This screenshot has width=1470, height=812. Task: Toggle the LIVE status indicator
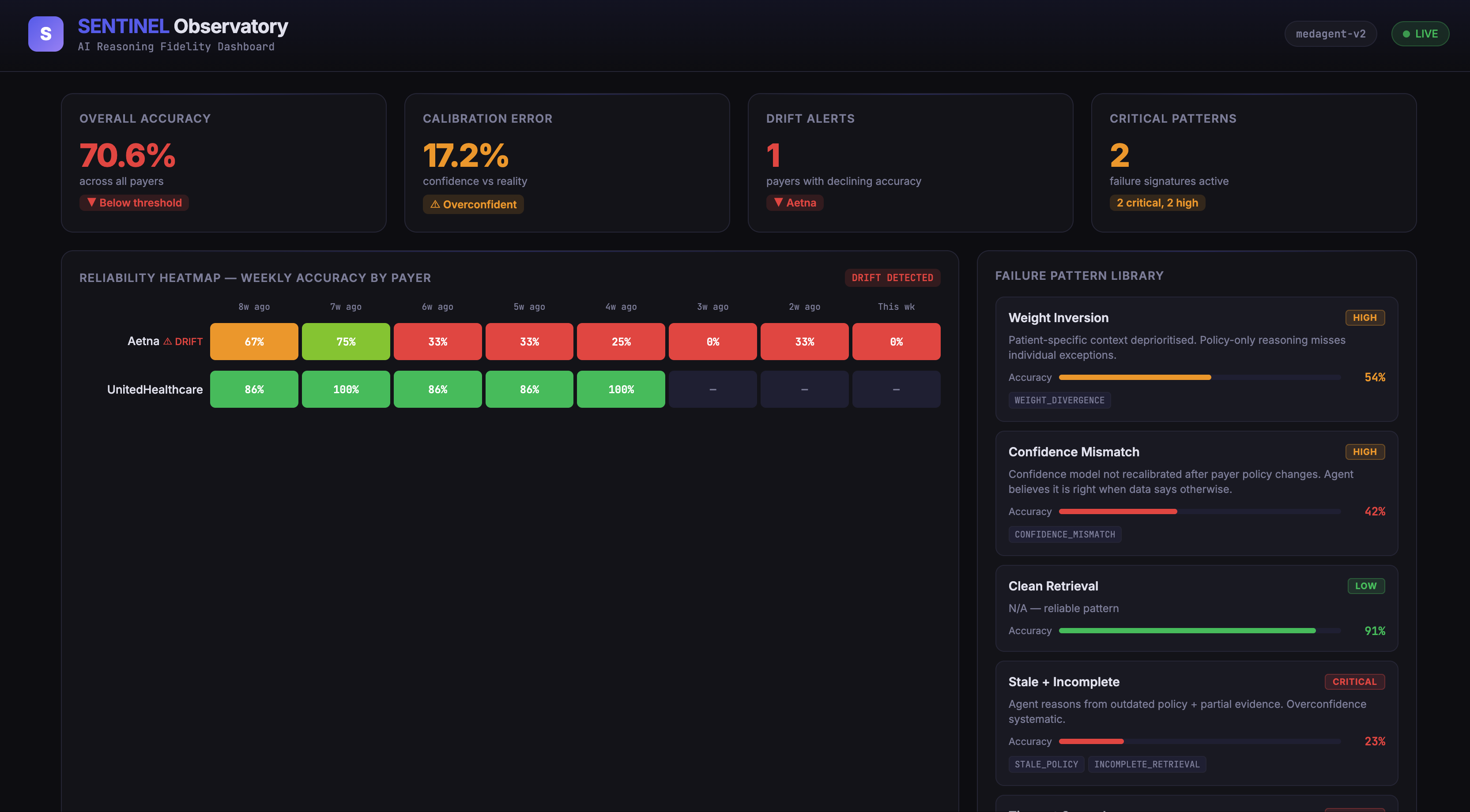click(1420, 34)
